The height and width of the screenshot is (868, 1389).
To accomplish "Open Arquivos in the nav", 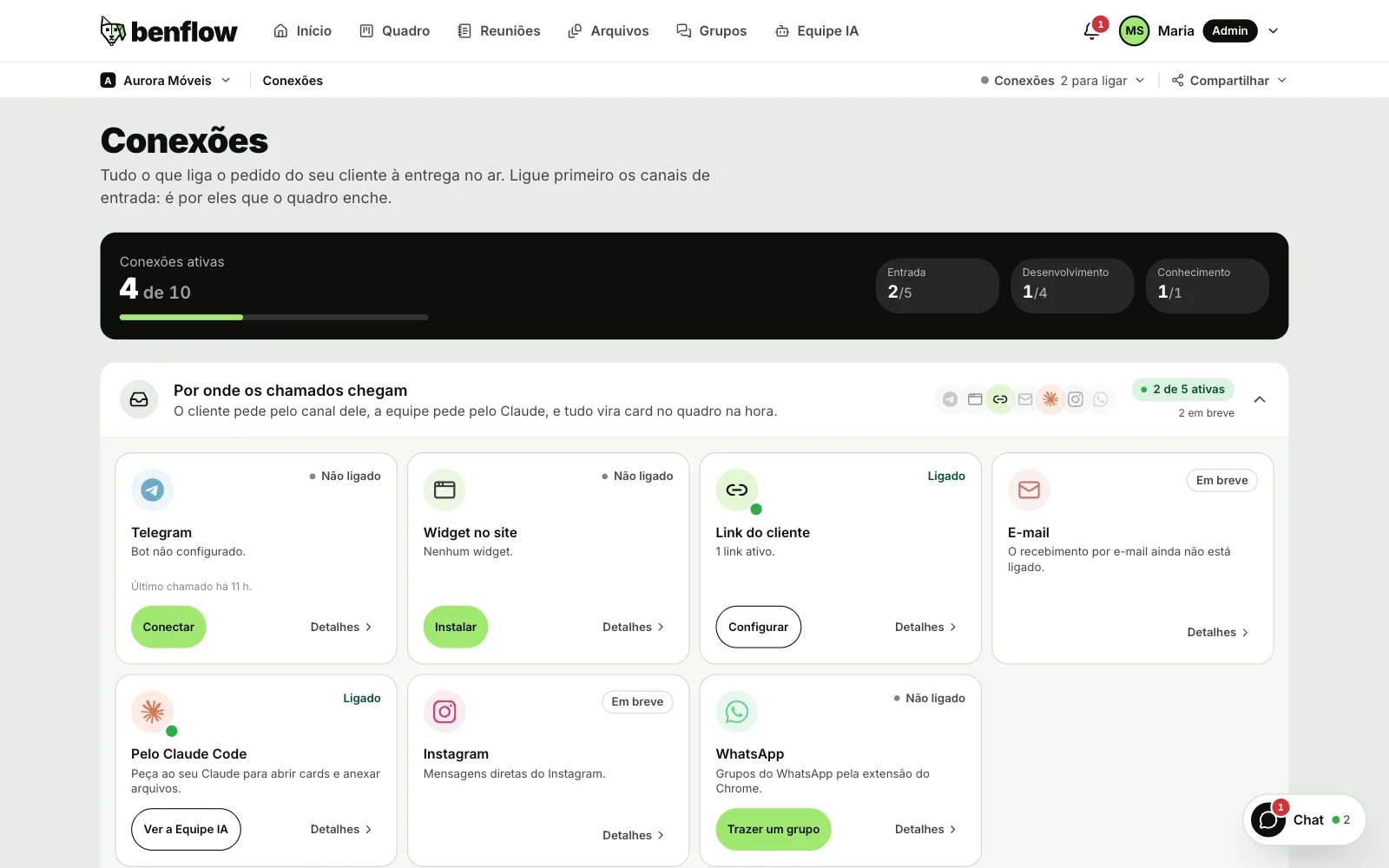I will (609, 31).
